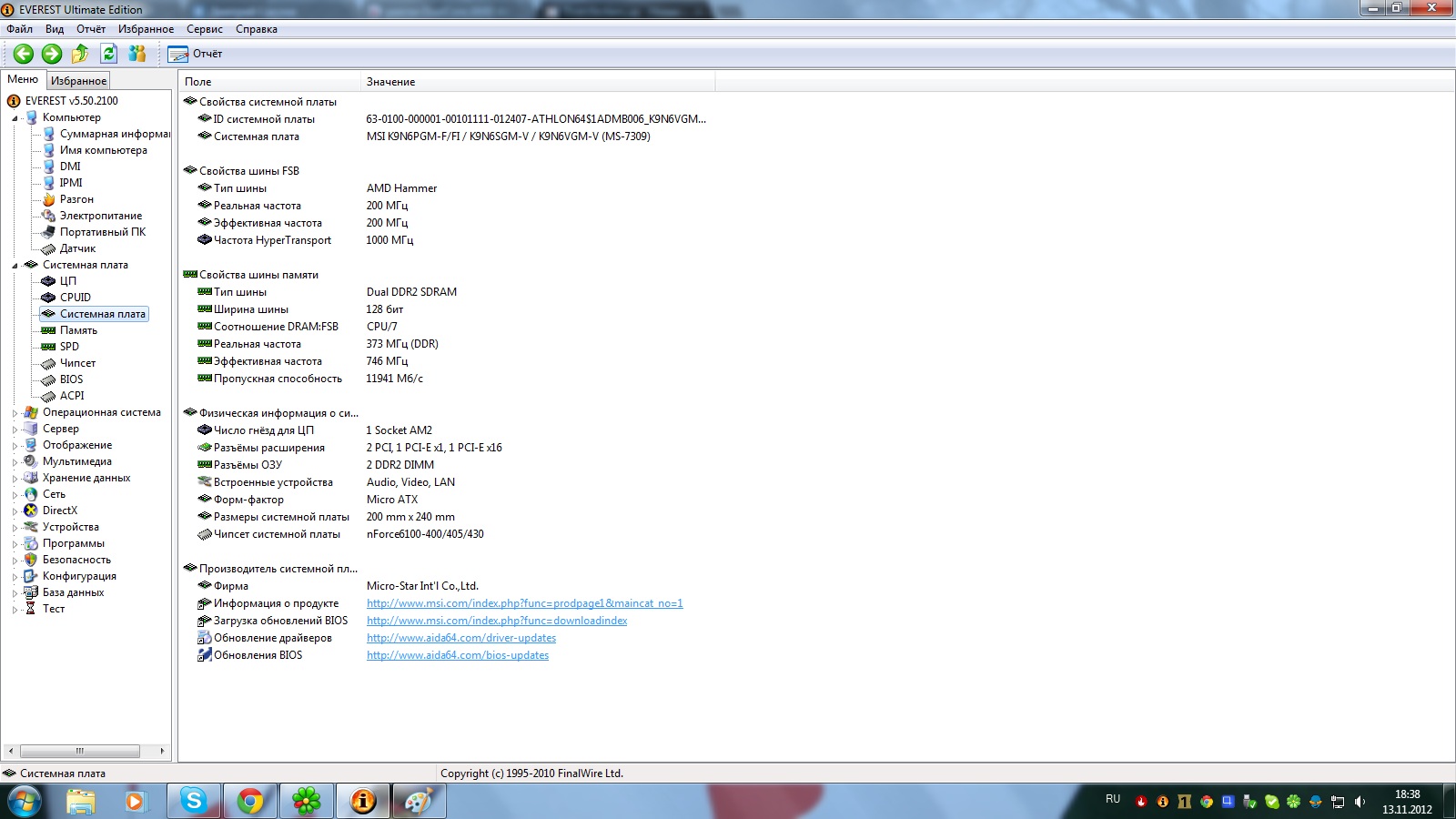Click the Тест hourglass icon
Screen dimensions: 1456x819
(31, 609)
